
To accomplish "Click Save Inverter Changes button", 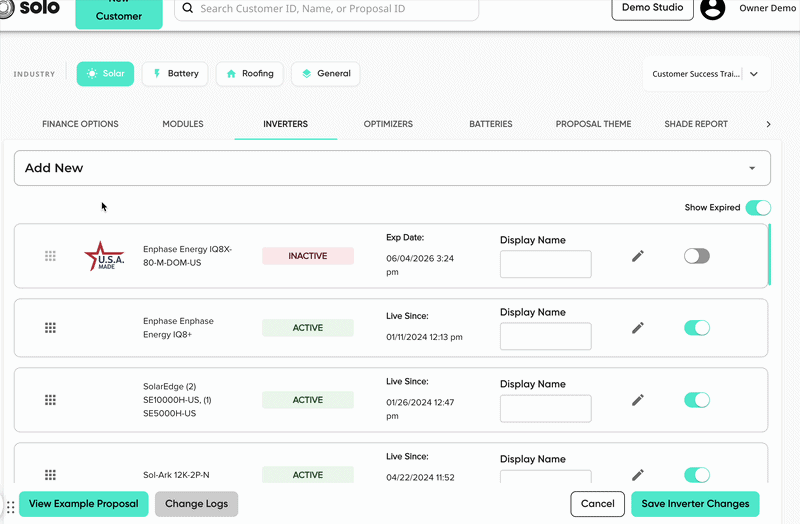I will 695,504.
